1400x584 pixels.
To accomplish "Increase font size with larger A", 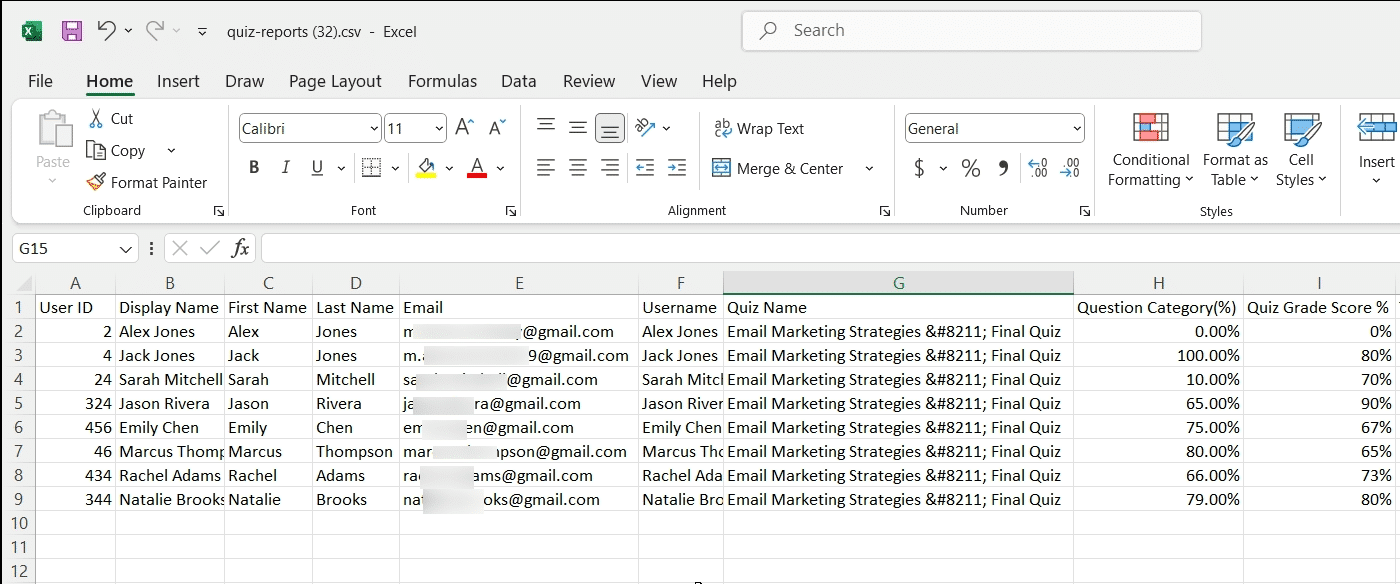I will [464, 128].
